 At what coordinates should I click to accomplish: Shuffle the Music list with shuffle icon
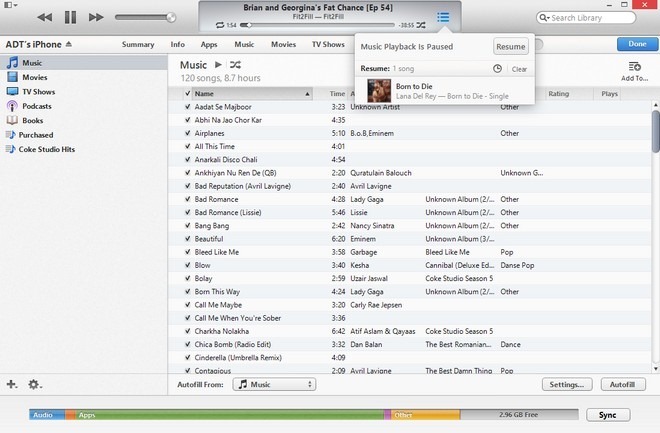click(235, 65)
